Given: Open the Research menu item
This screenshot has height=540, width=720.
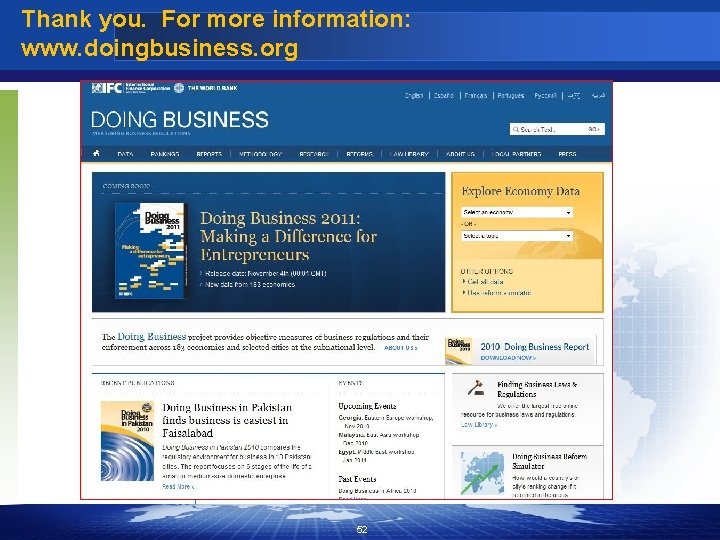Looking at the screenshot, I should [314, 154].
